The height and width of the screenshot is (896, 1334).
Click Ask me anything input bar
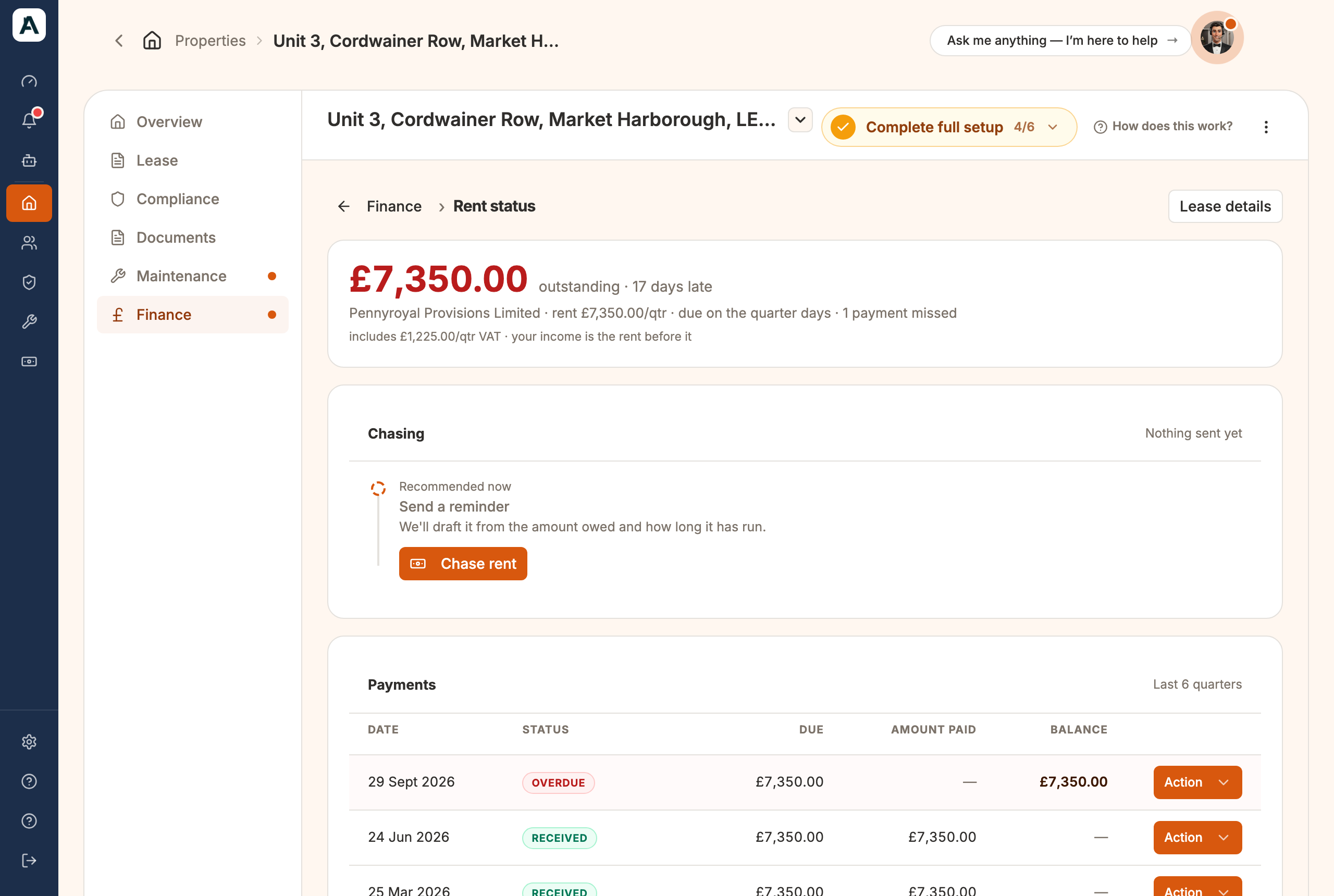[1060, 41]
